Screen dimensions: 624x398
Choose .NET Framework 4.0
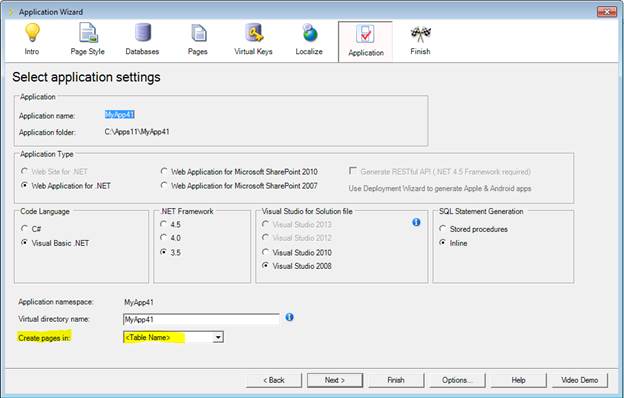tap(163, 237)
